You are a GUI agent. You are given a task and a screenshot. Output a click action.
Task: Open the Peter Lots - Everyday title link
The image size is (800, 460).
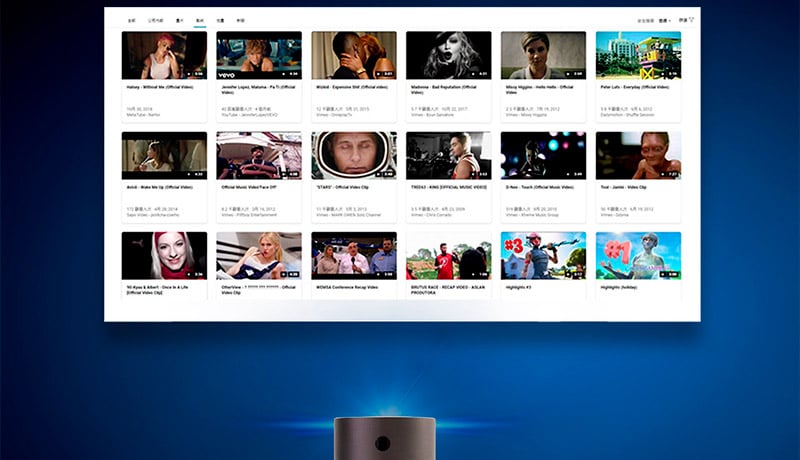tap(635, 87)
